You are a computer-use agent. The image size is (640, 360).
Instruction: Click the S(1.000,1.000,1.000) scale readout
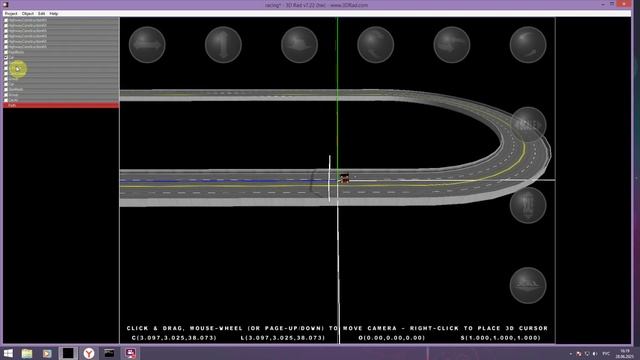[x=501, y=338]
